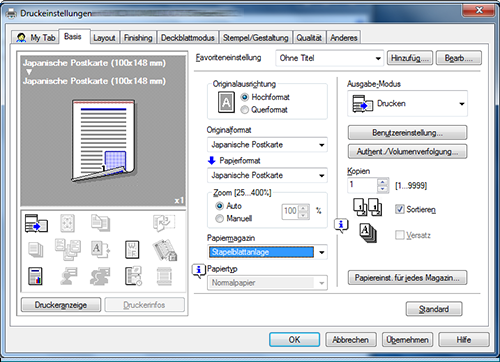Toggle the Sortieren checkbox
This screenshot has width=500, height=362.
click(400, 209)
